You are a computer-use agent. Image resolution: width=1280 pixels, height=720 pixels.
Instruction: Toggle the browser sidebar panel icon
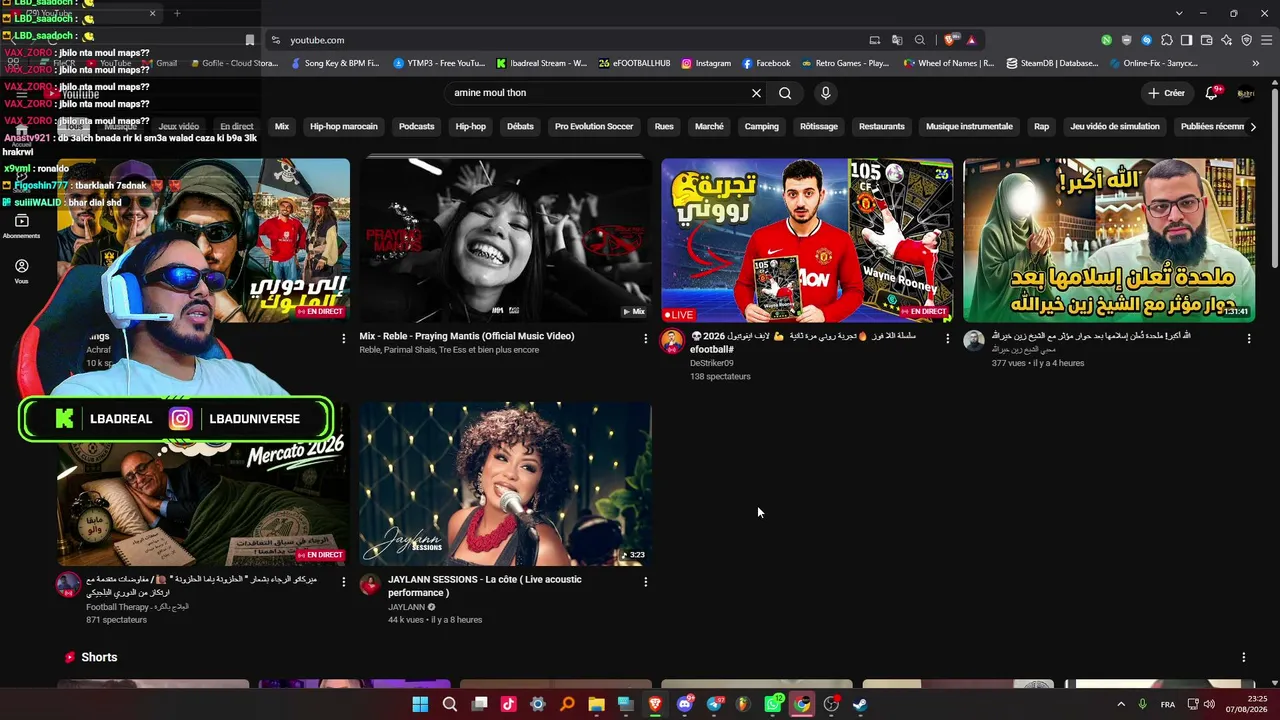1186,40
